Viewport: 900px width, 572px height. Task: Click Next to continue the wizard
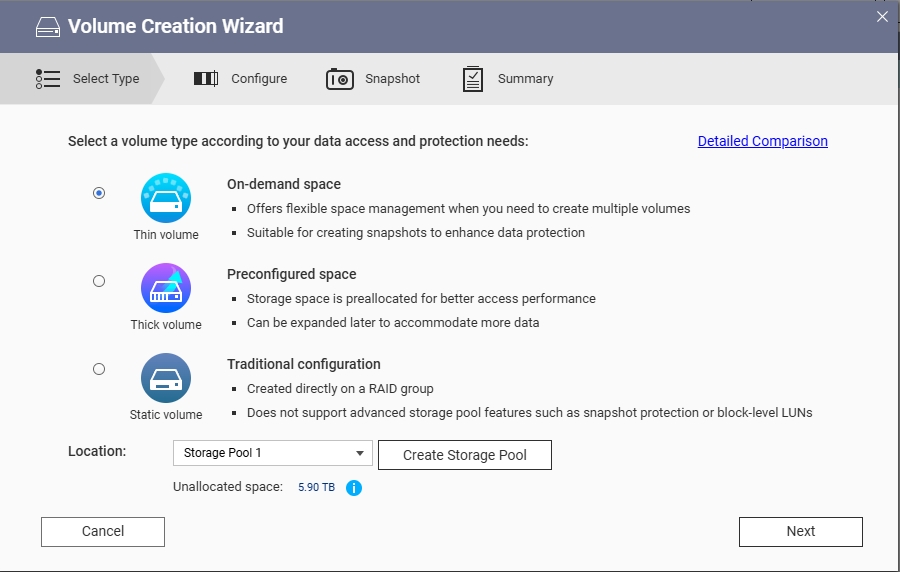pyautogui.click(x=801, y=532)
